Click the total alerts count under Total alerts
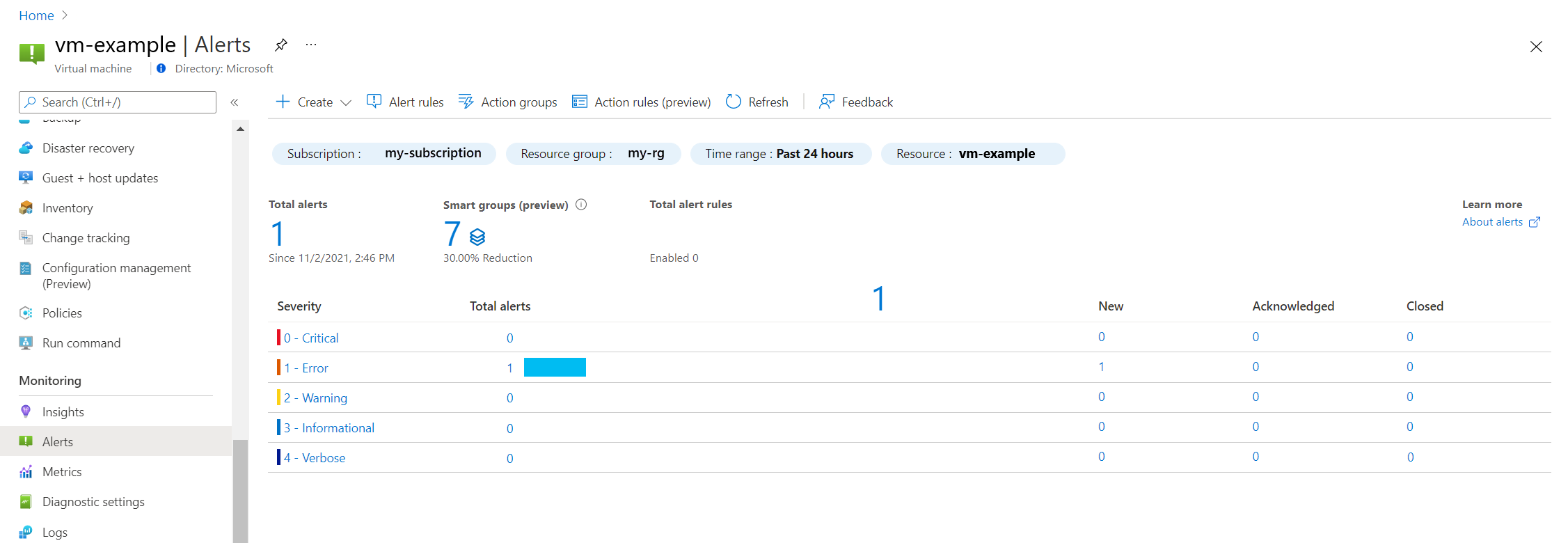 [x=278, y=234]
